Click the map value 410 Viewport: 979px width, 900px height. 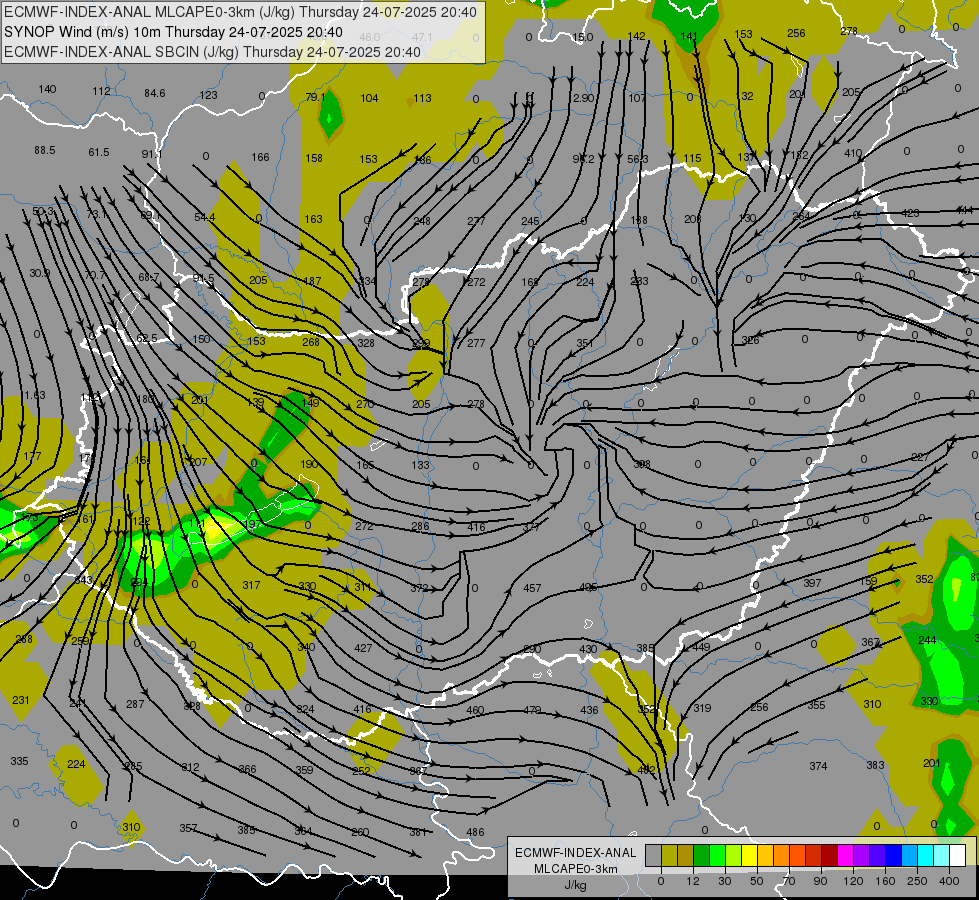click(x=853, y=153)
